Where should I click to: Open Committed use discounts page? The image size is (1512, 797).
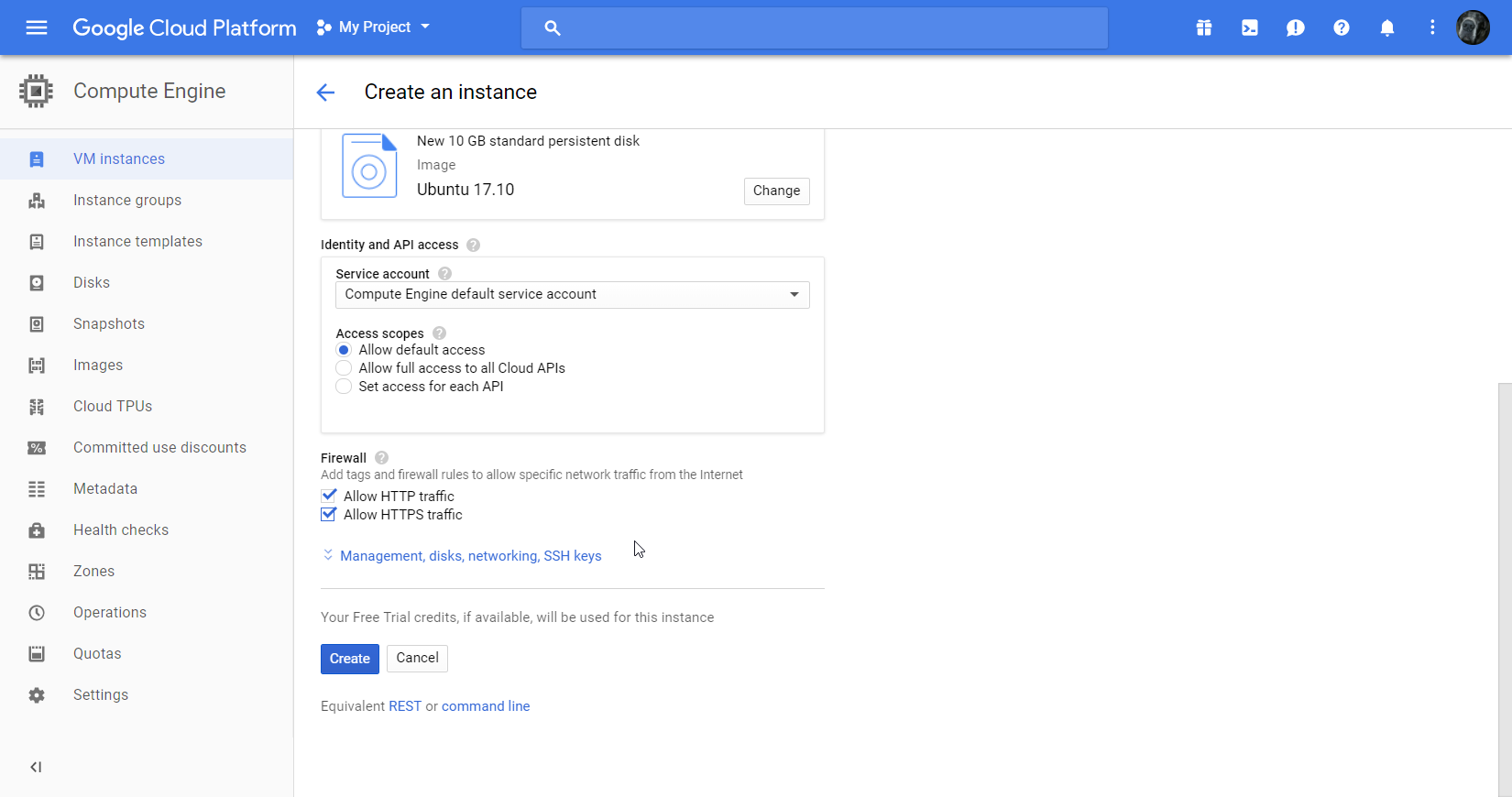tap(159, 448)
